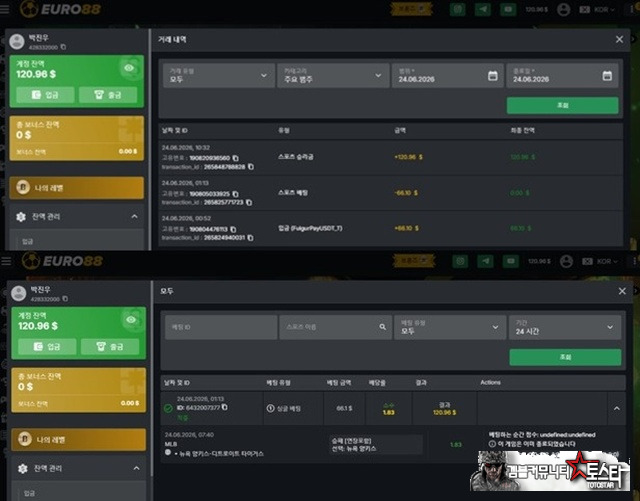Click 입금 deposit button beside 거래 내역 panel
640x501 pixels.
pos(45,95)
